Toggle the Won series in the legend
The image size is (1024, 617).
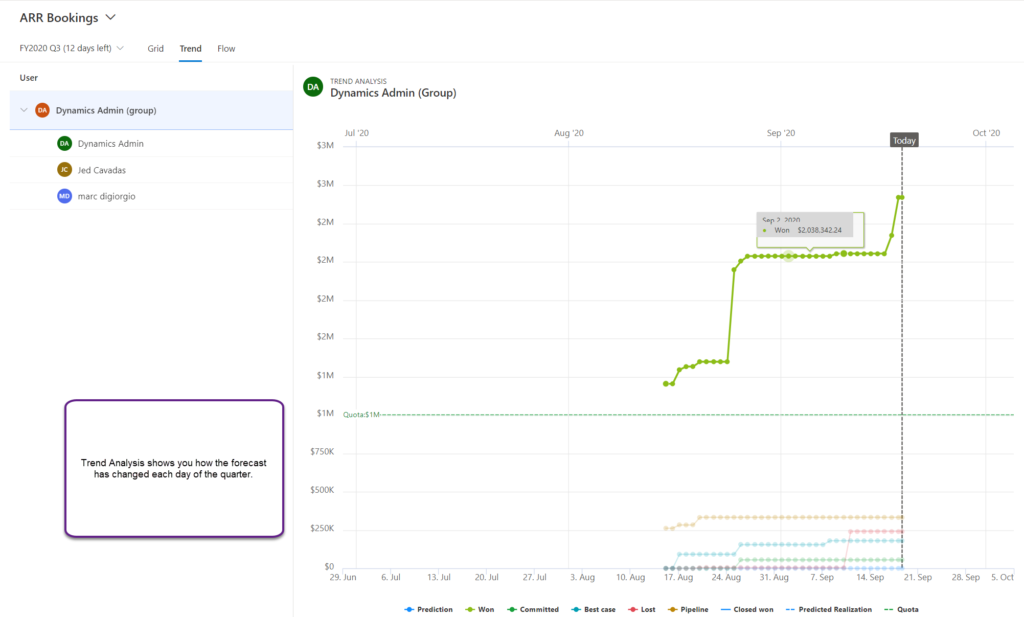(x=480, y=609)
